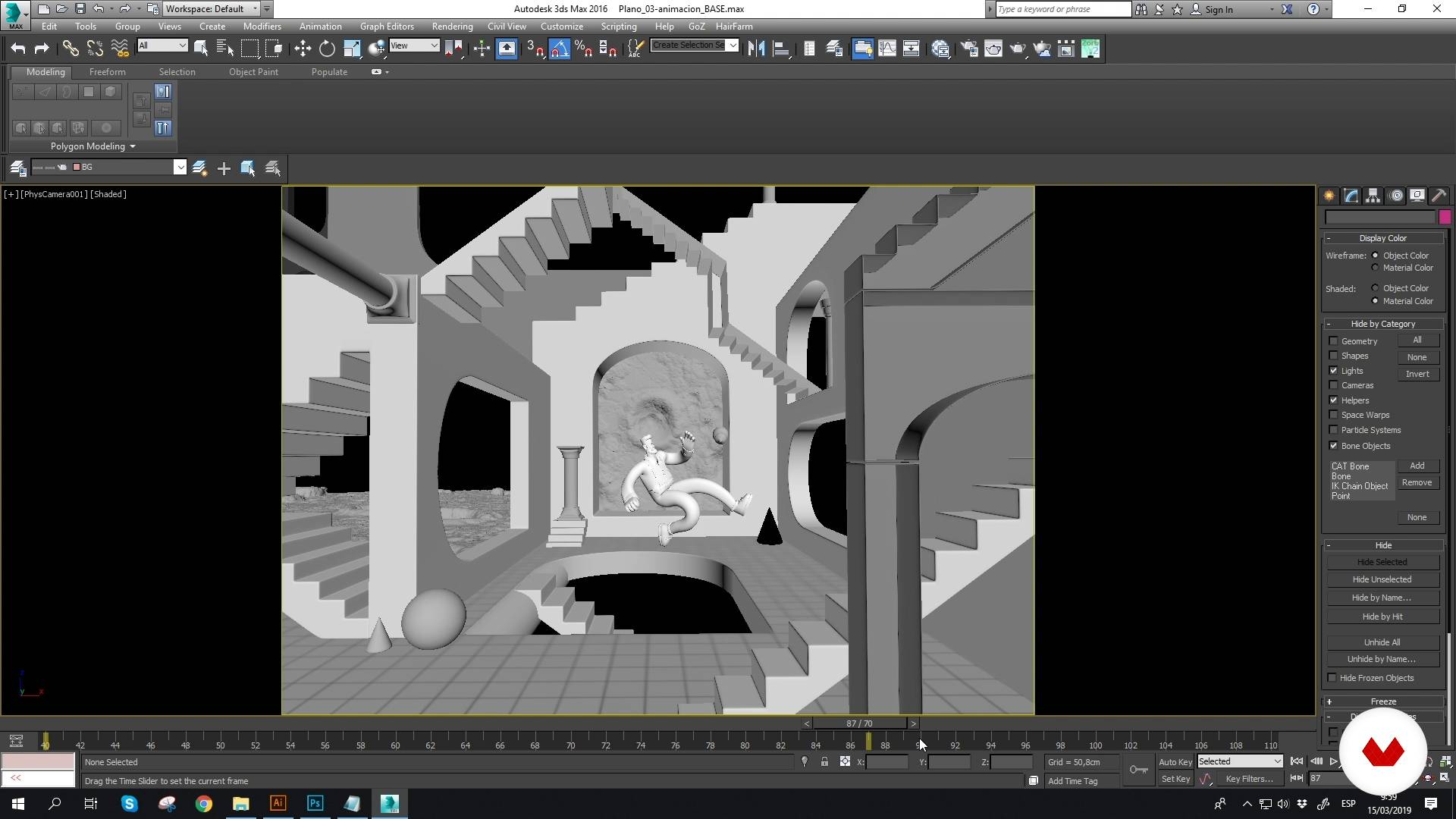Open the Rendering menu
Viewport: 1456px width, 819px height.
(x=452, y=26)
